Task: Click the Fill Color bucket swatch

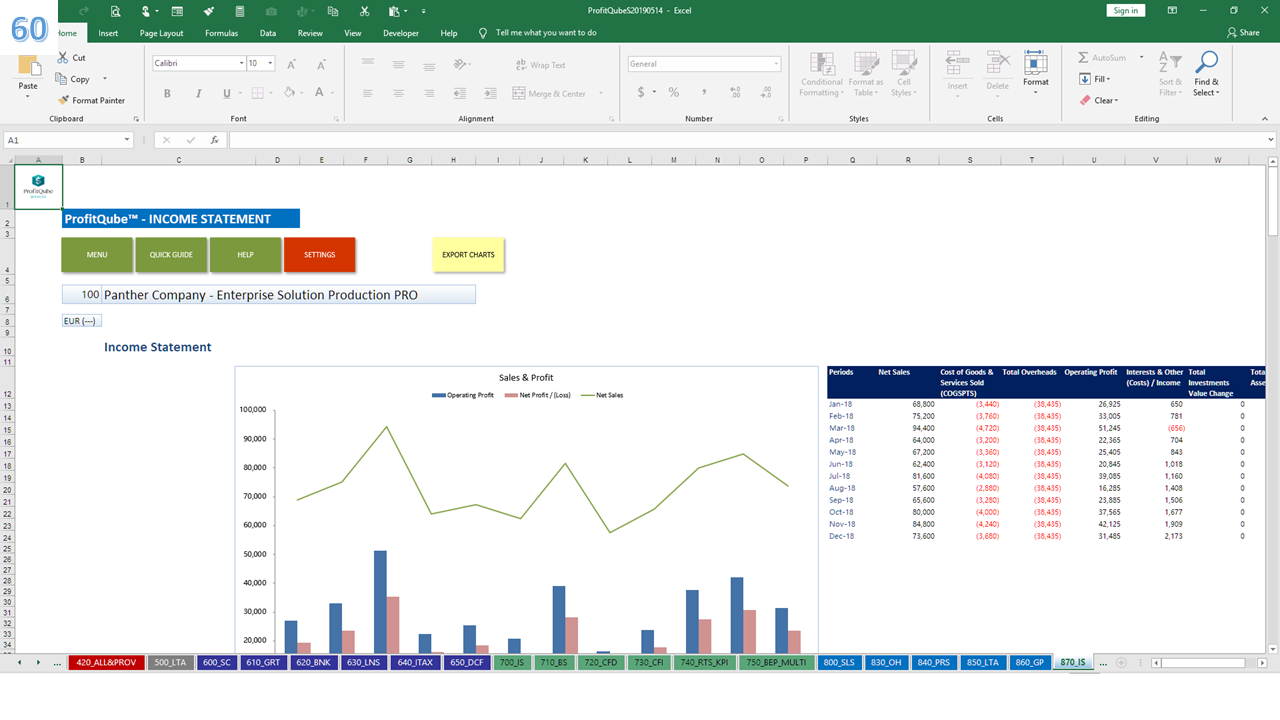Action: pos(289,93)
